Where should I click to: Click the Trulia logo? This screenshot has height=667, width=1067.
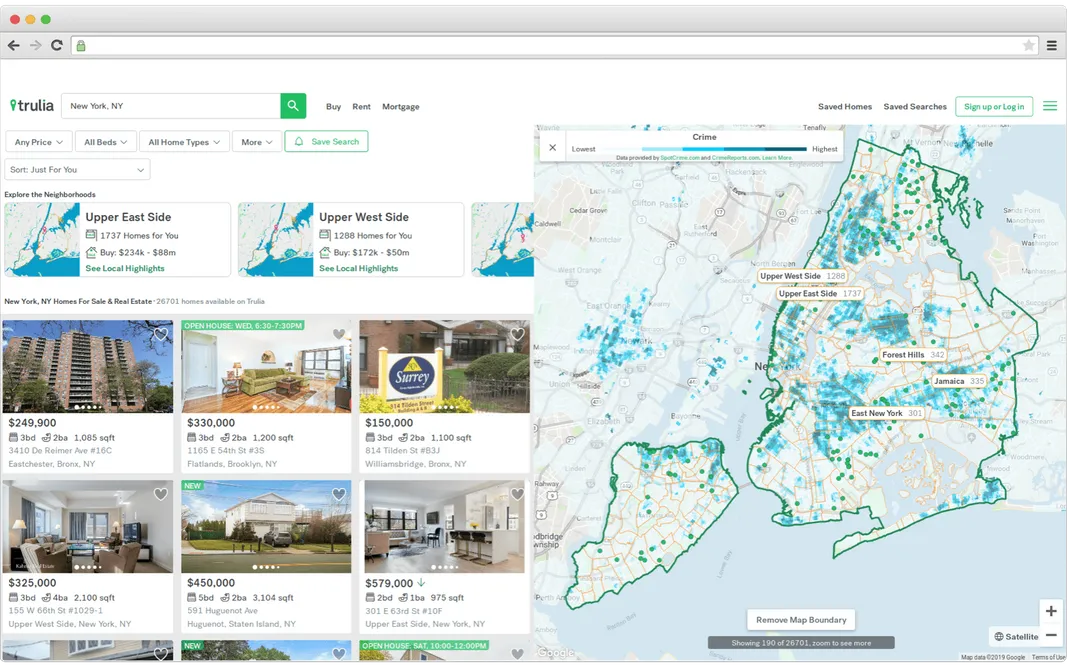31,105
